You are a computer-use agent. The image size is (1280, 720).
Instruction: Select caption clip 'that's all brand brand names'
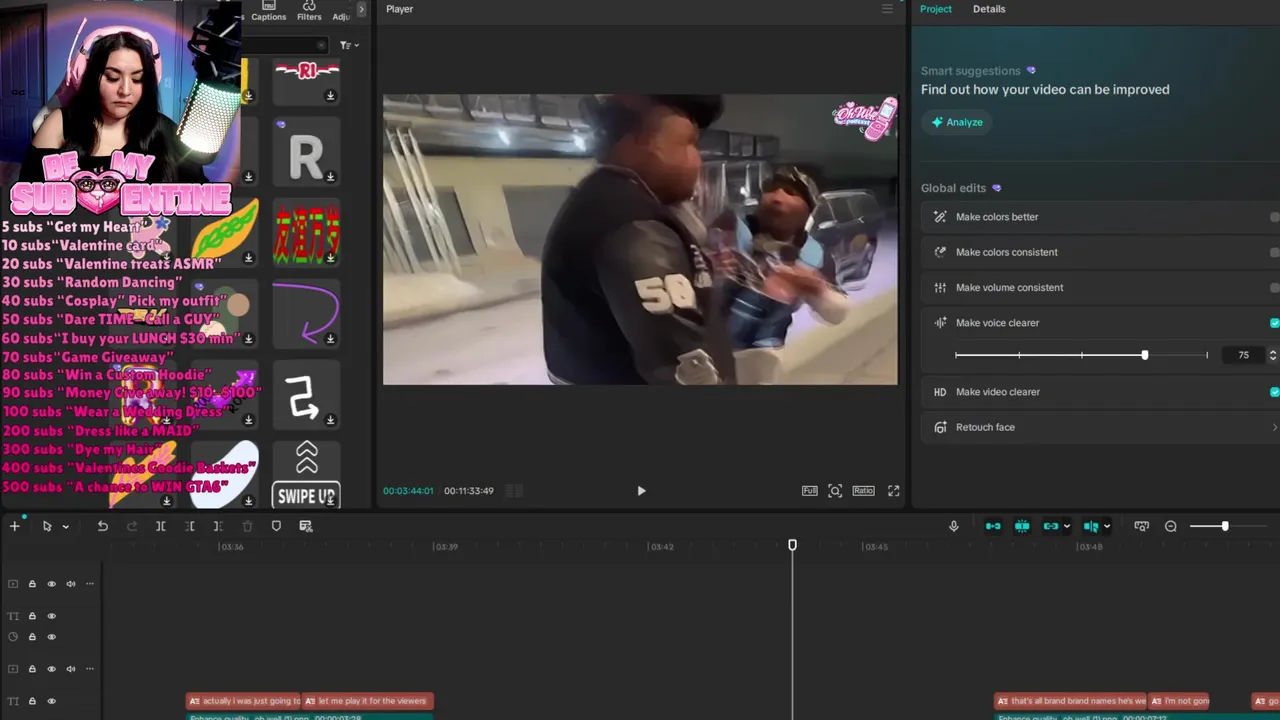tap(1070, 701)
